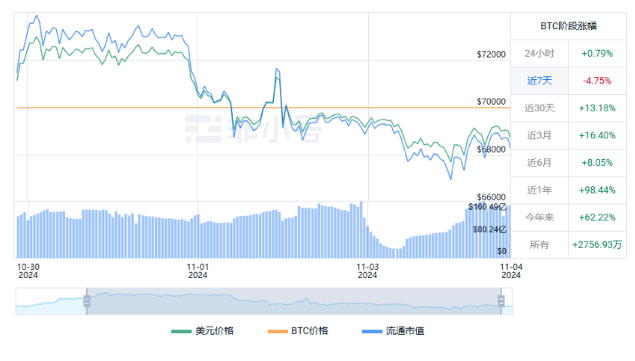Grab the left range slider handle

pos(87,301)
